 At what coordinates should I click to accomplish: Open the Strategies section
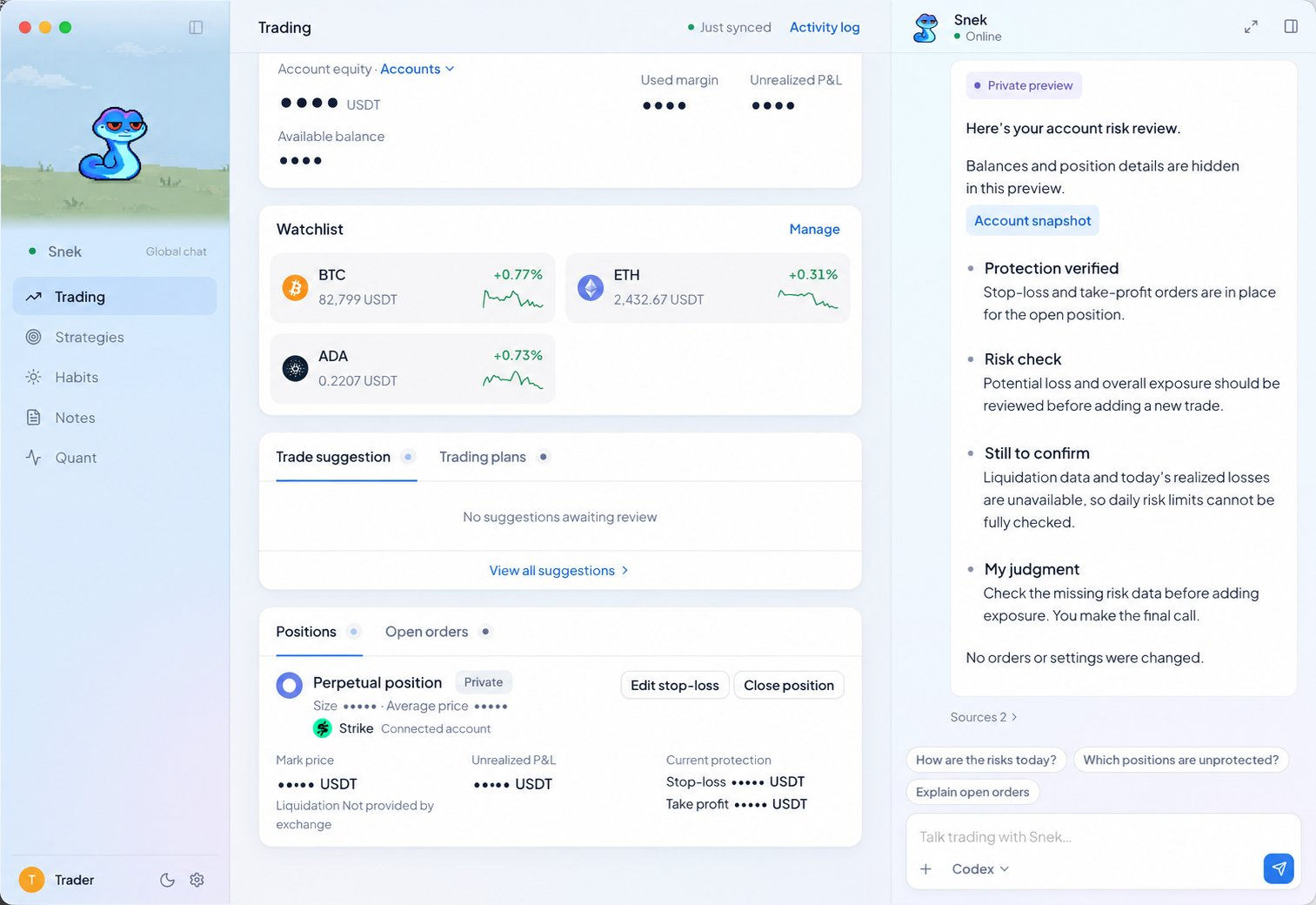click(x=115, y=337)
